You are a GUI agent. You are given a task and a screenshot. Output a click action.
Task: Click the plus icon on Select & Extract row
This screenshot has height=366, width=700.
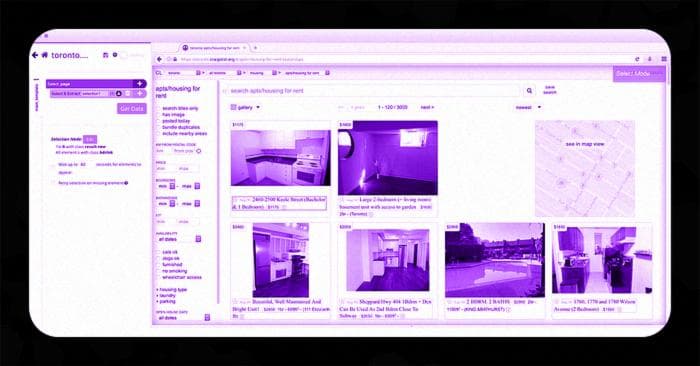pos(139,93)
